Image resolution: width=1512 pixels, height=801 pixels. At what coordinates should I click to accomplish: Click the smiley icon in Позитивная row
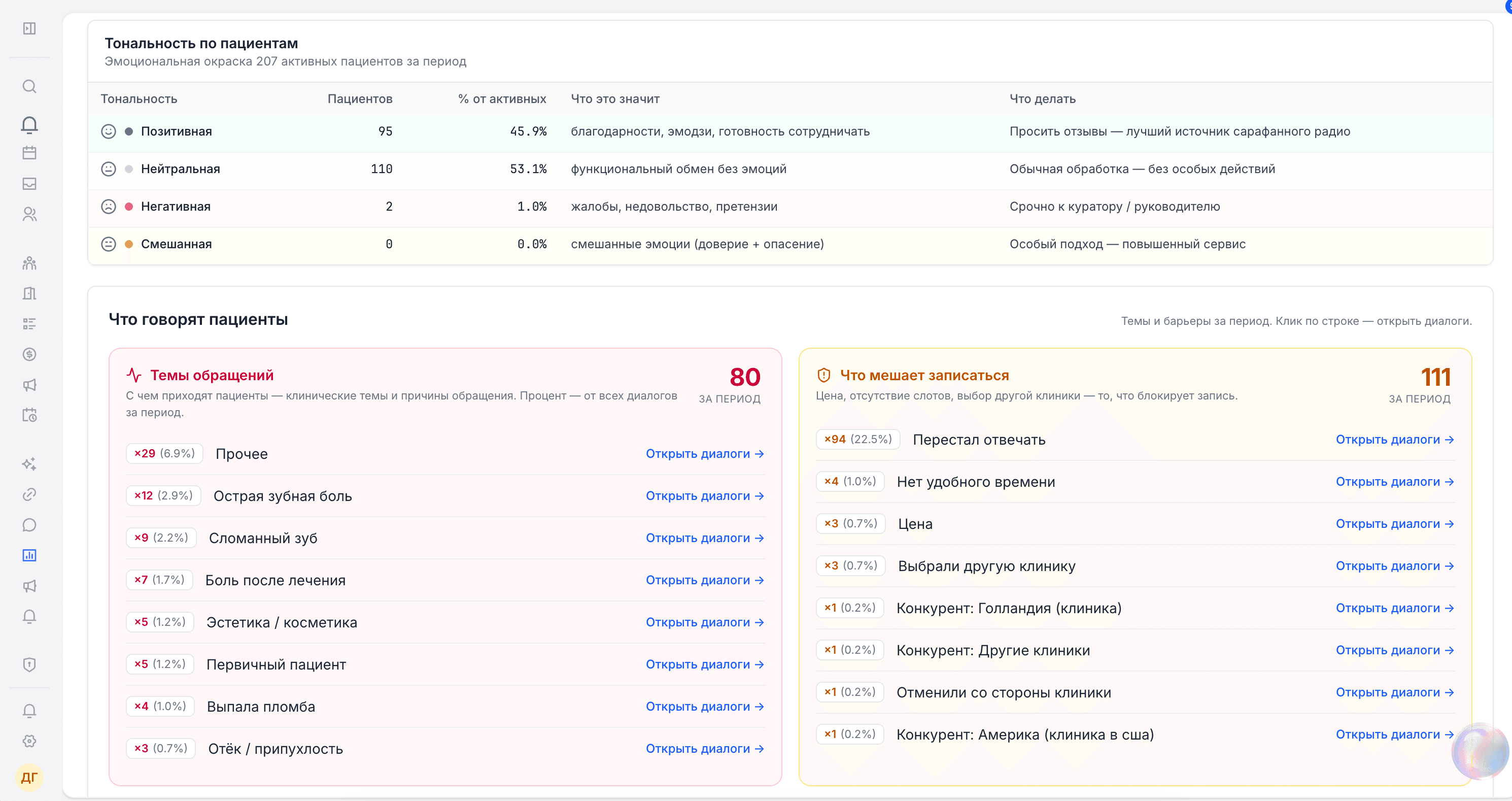[x=109, y=131]
